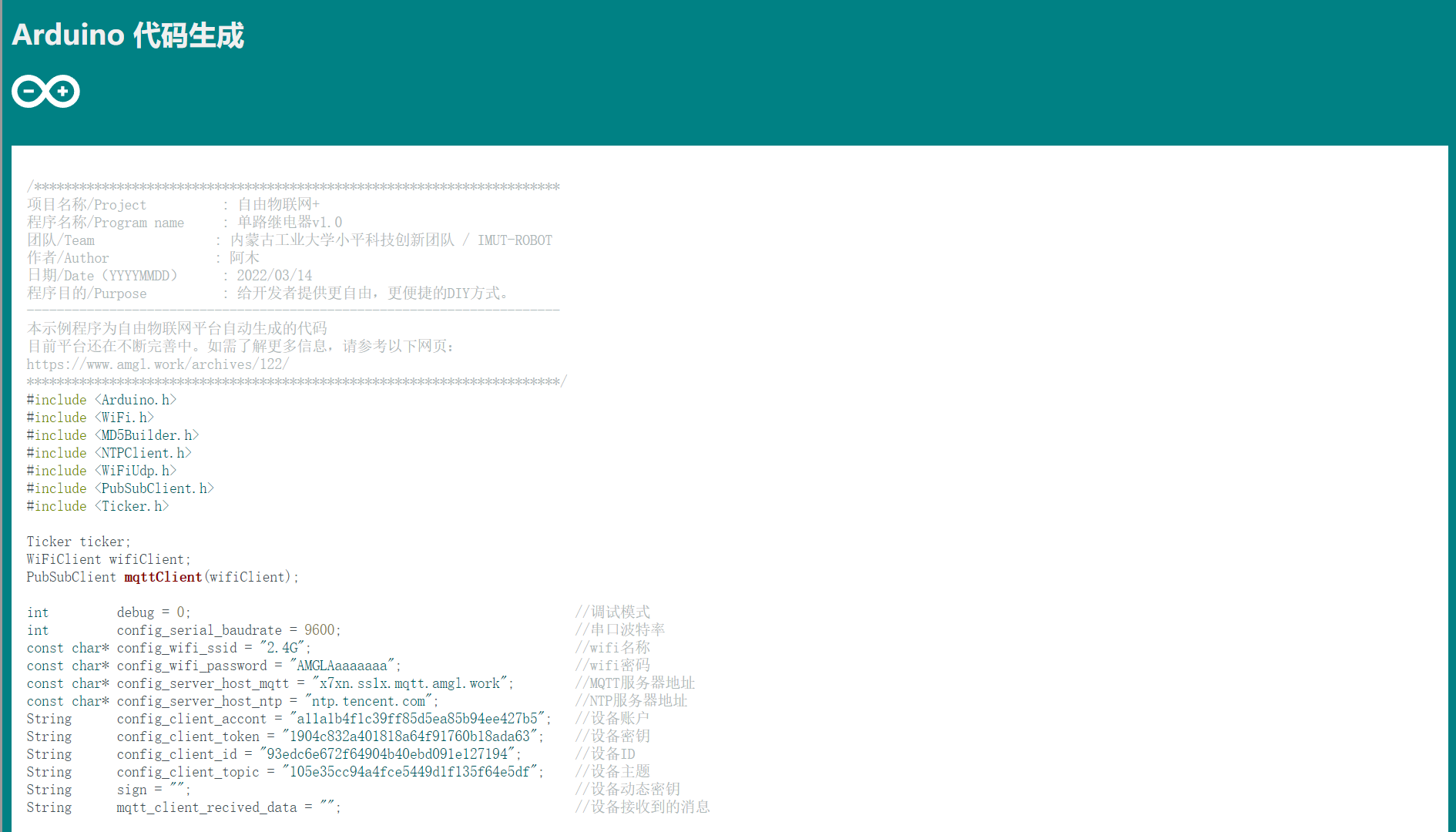Click the '//wifi名称' comment
1456x832 pixels.
pos(612,648)
